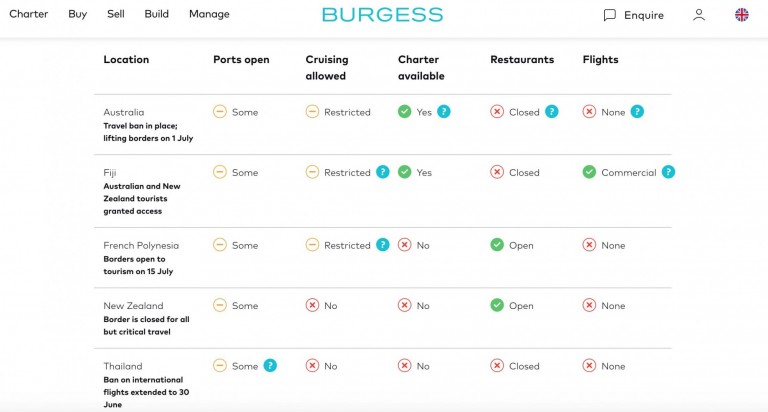Screen dimensions: 768x412
Task: Click help icon beside Fiji cruising Restricted
Action: 382,172
